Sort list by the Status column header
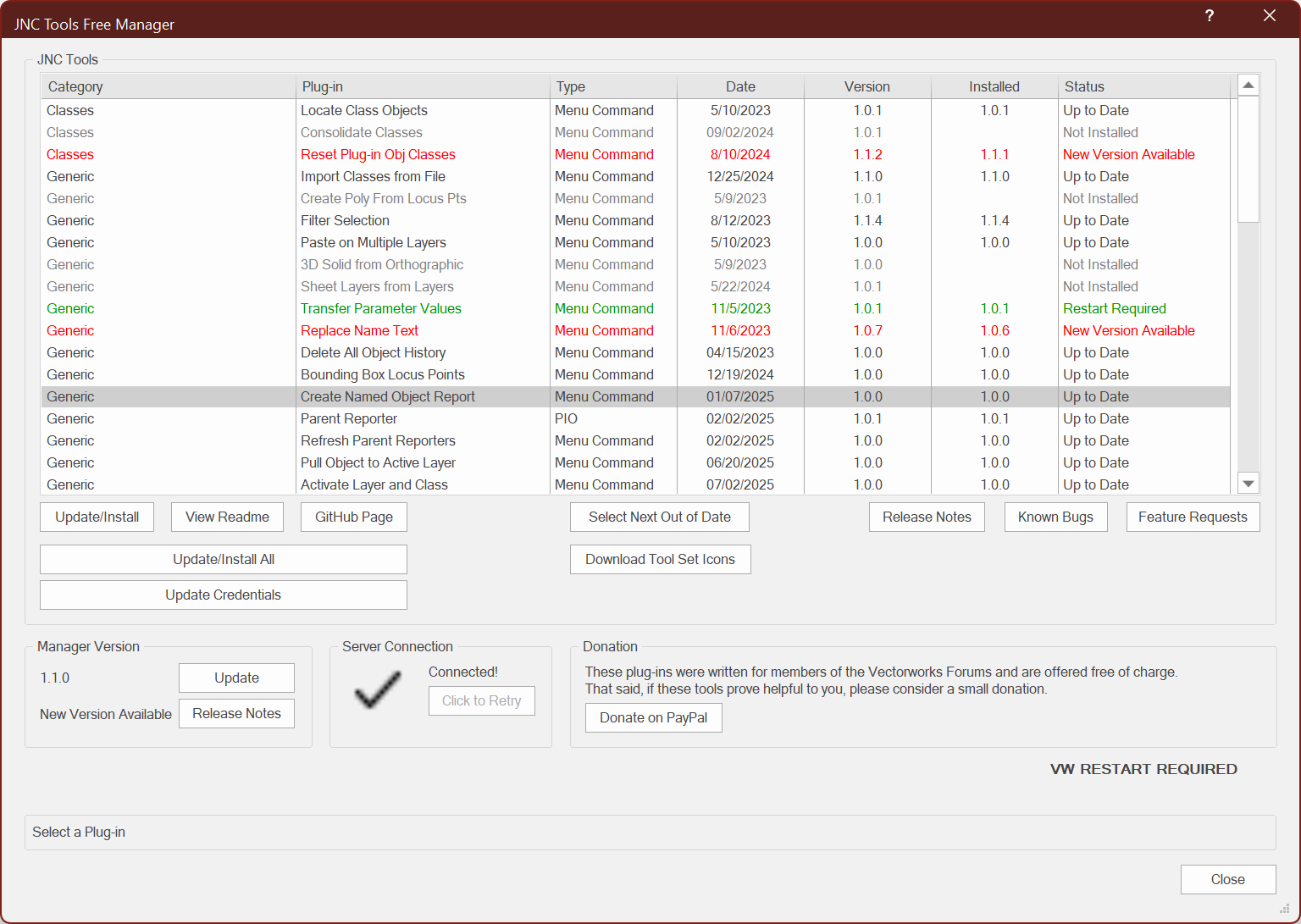Image resolution: width=1301 pixels, height=924 pixels. (1084, 86)
